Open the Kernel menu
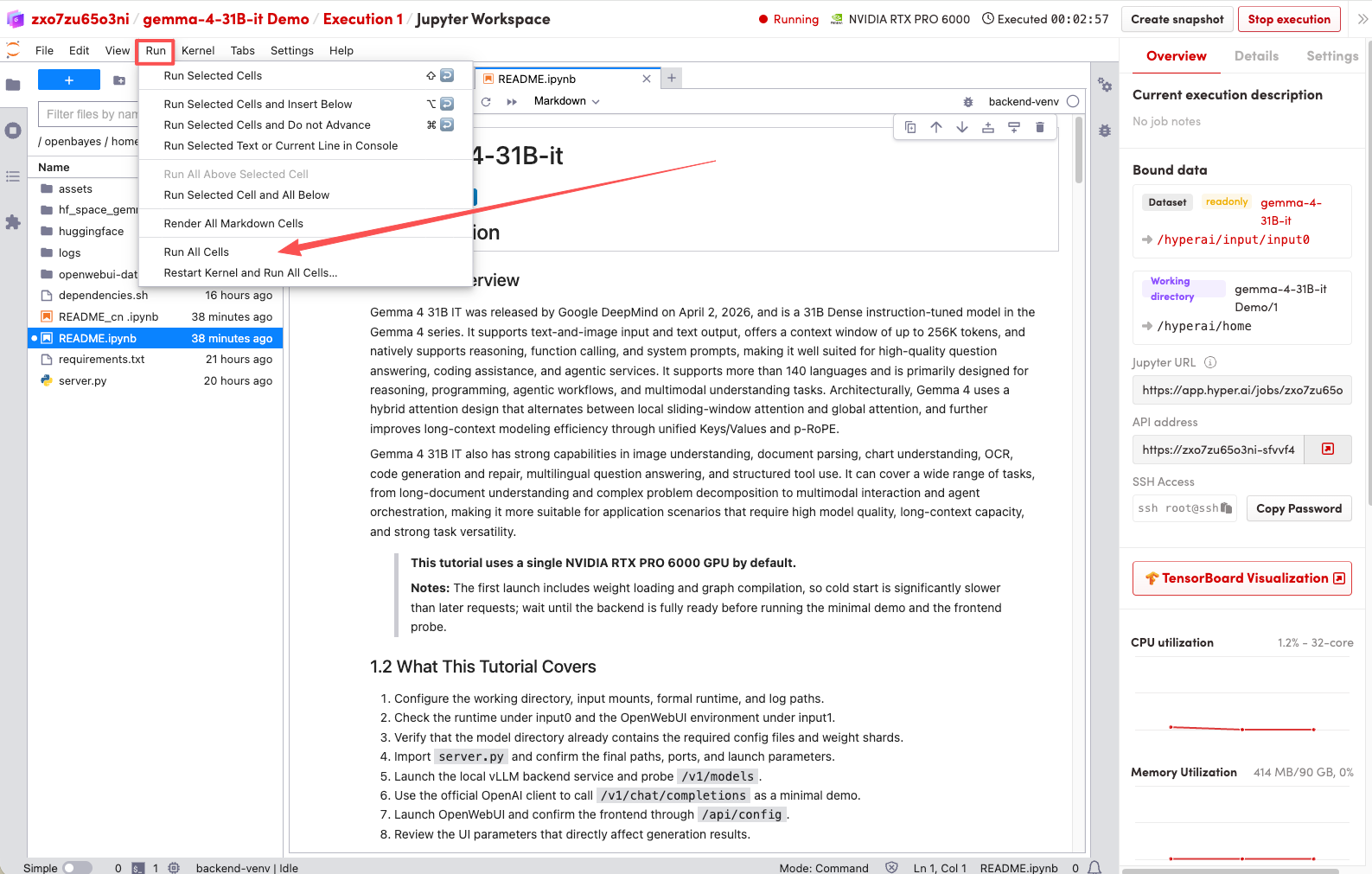This screenshot has width=1372, height=874. (x=198, y=51)
